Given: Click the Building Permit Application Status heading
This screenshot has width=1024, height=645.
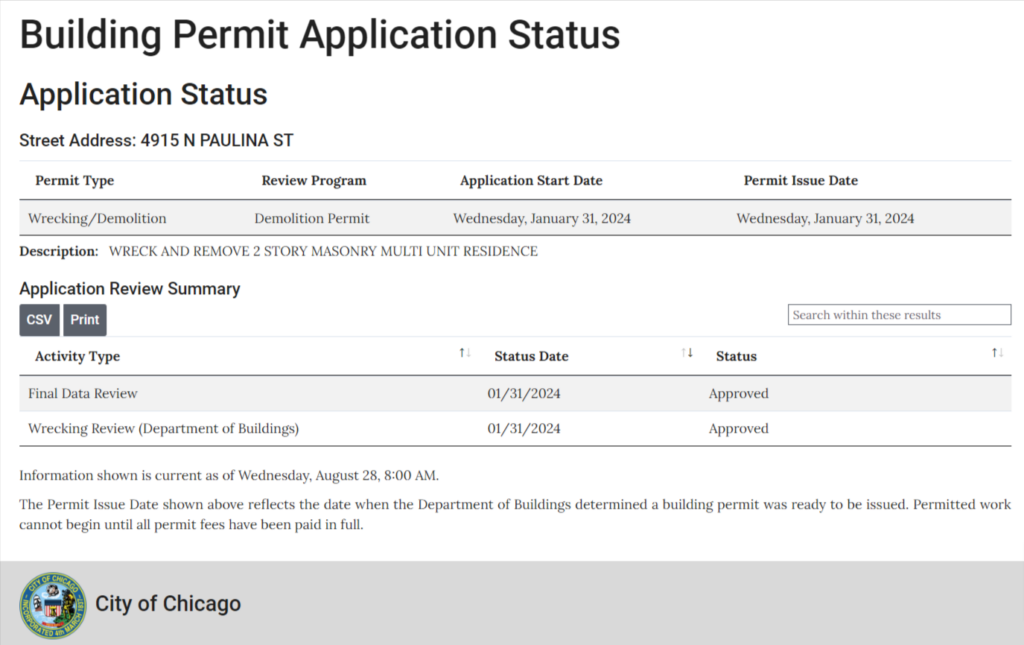Looking at the screenshot, I should pyautogui.click(x=320, y=35).
